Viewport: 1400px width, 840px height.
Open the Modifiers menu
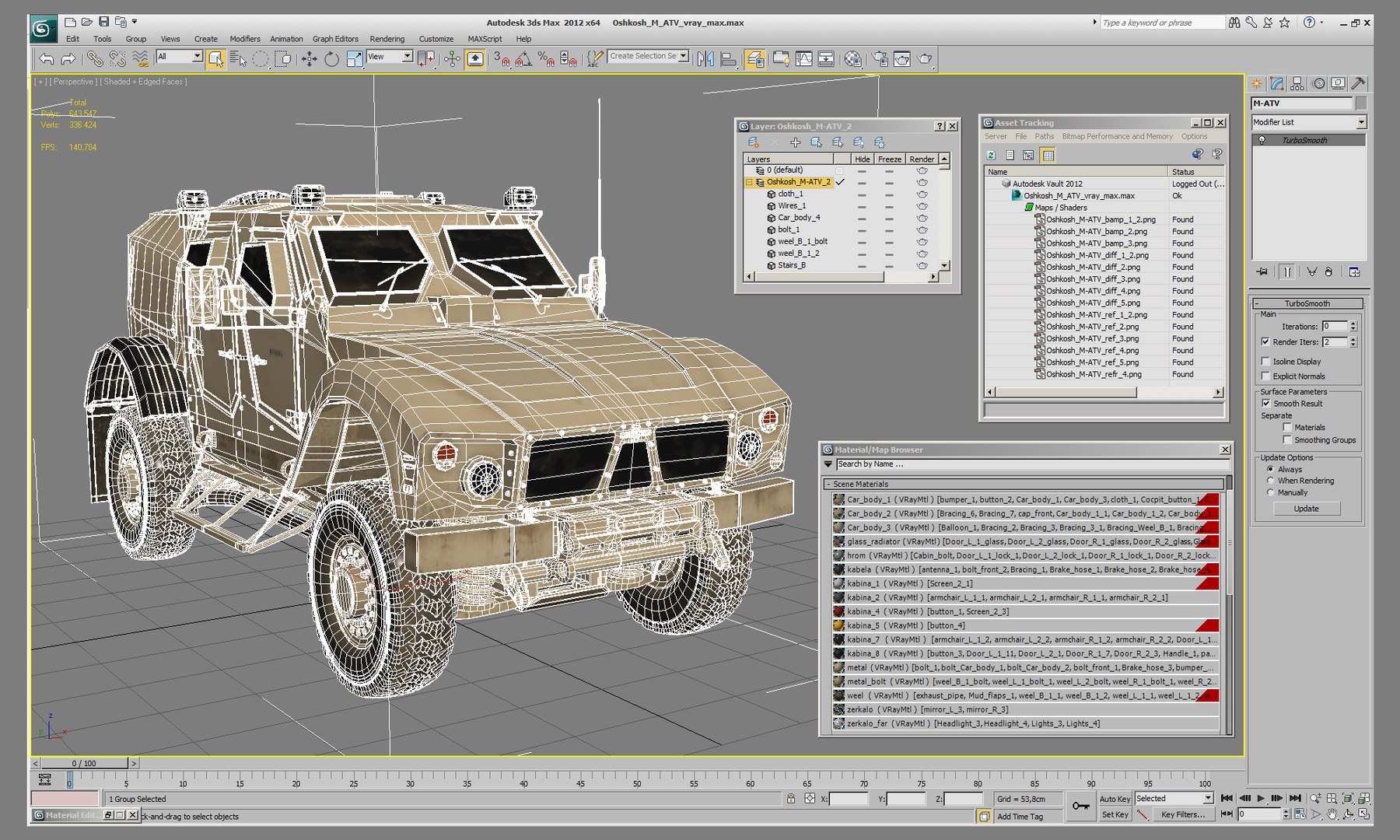pos(245,39)
